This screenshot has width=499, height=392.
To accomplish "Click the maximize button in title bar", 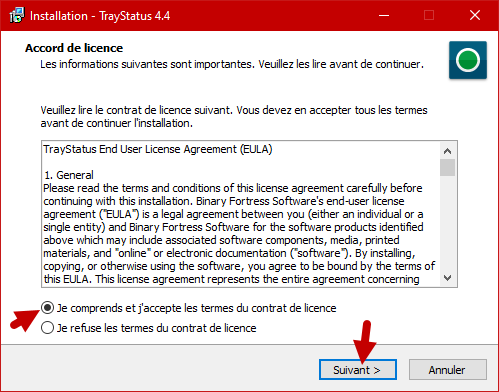I will [x=429, y=15].
